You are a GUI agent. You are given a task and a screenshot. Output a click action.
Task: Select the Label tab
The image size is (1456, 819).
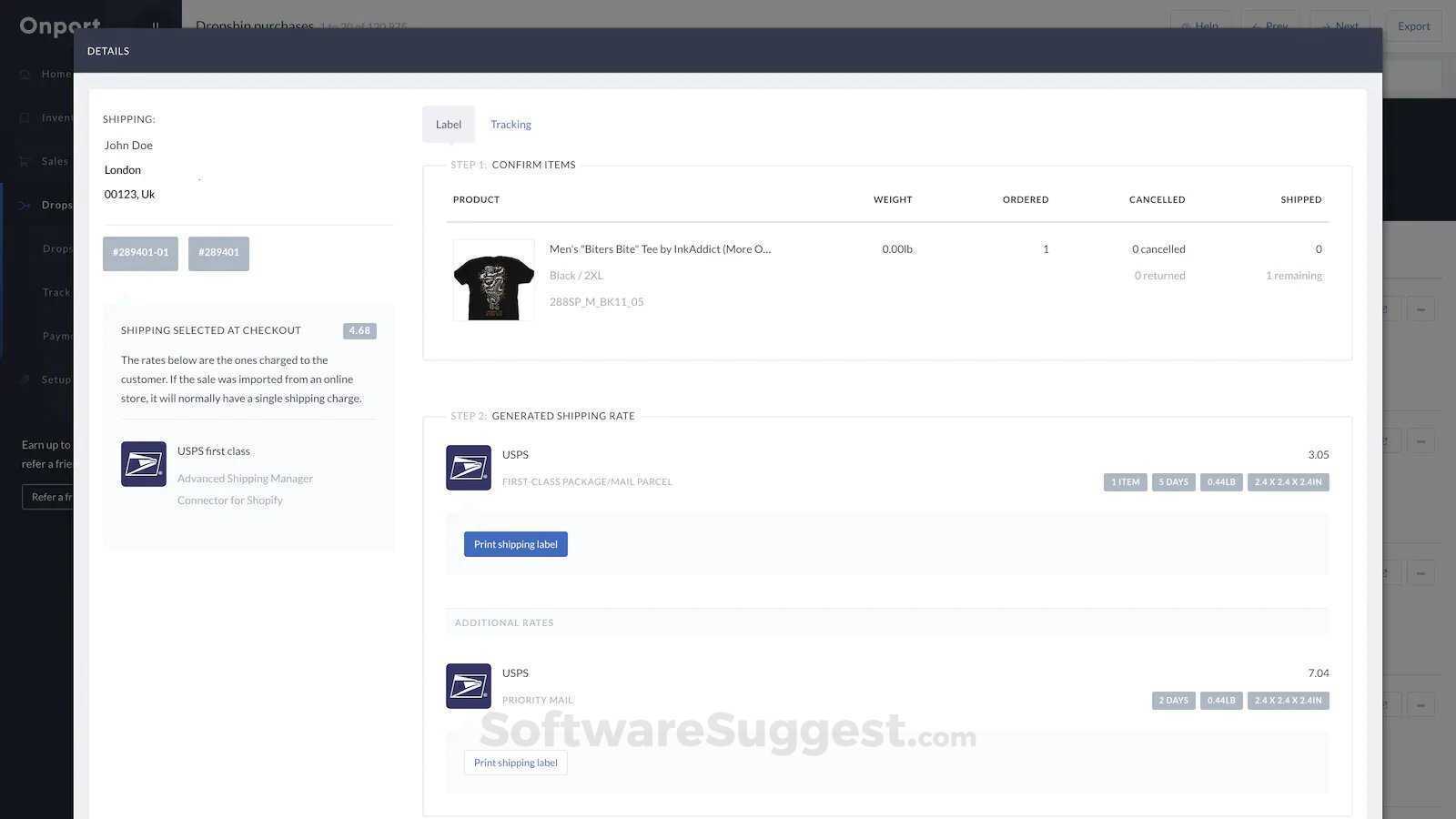pos(448,124)
